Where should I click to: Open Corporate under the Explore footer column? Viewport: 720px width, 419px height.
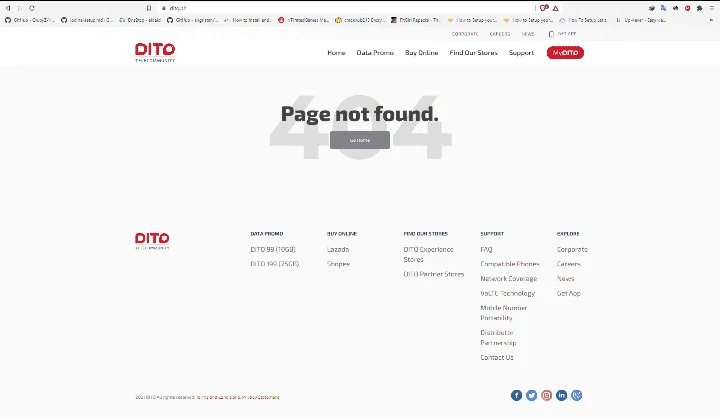[x=572, y=249]
